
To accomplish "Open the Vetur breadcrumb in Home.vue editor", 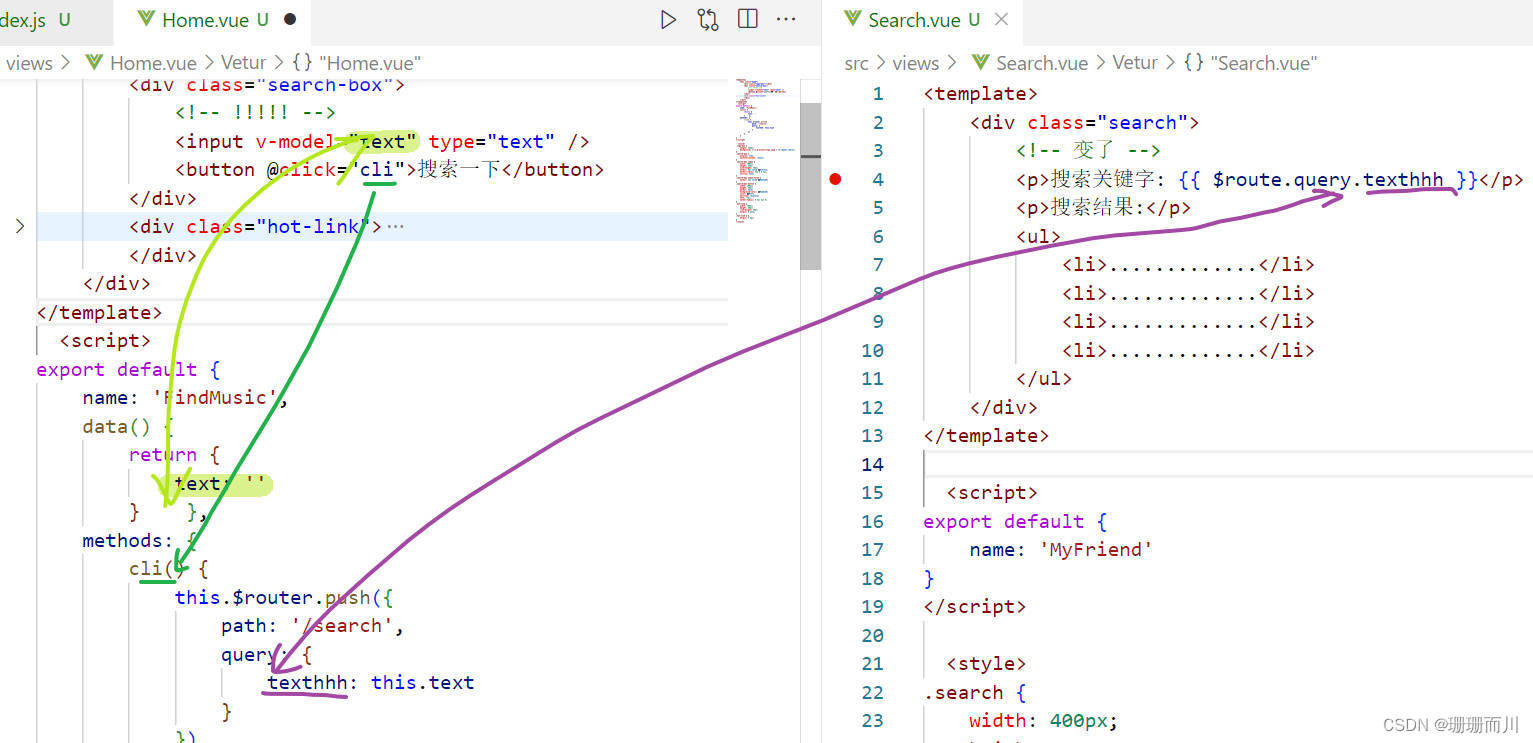I will 243,63.
